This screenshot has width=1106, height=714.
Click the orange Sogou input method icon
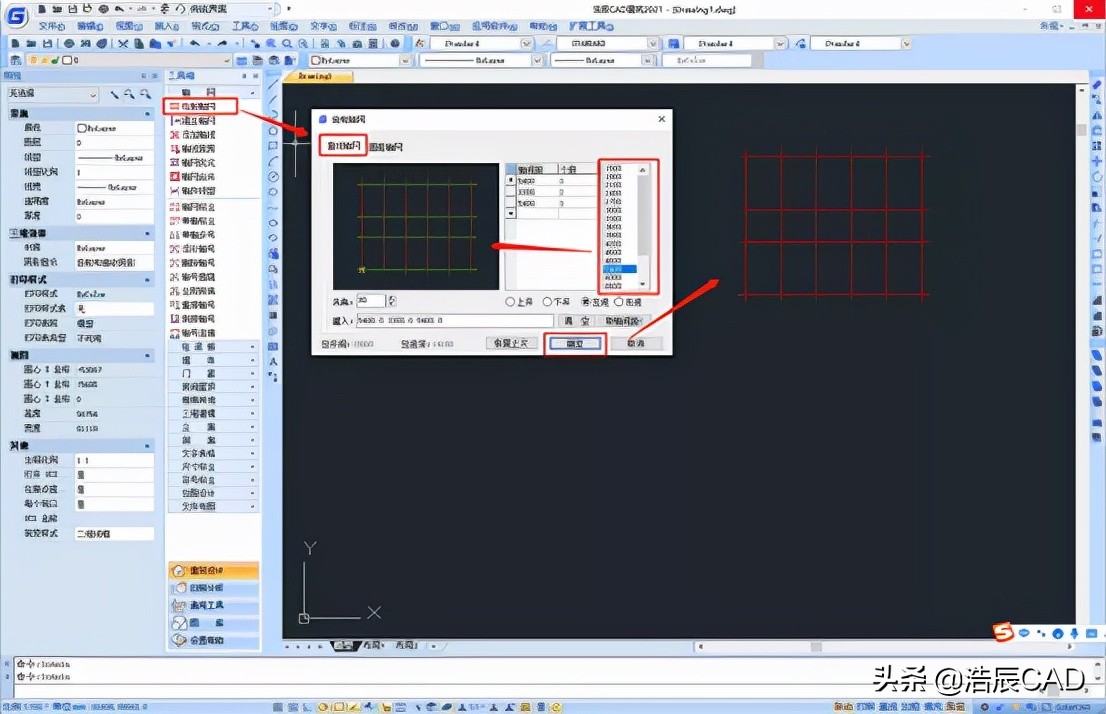point(1003,631)
